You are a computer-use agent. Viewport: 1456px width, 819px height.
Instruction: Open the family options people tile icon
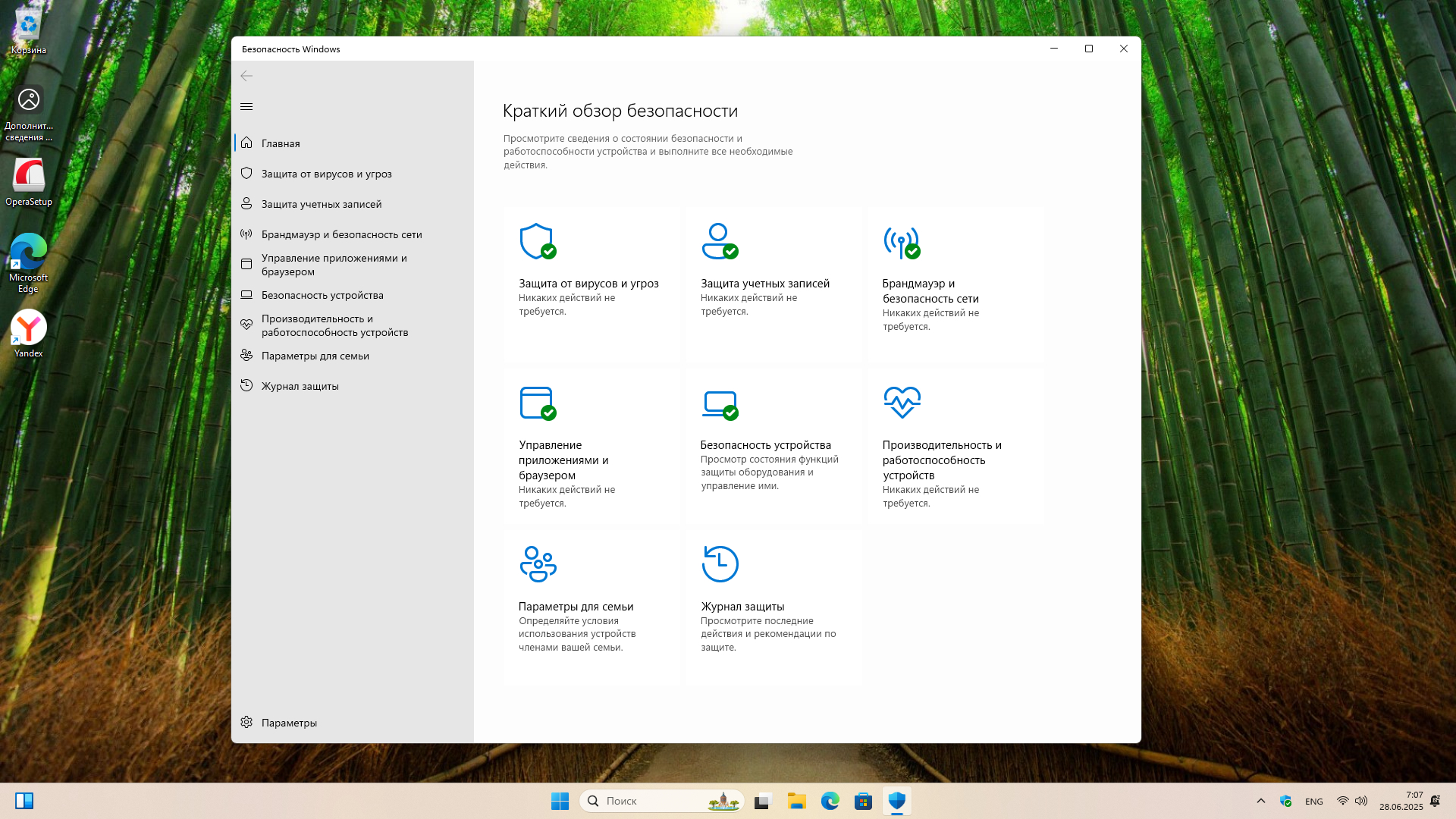(x=538, y=564)
